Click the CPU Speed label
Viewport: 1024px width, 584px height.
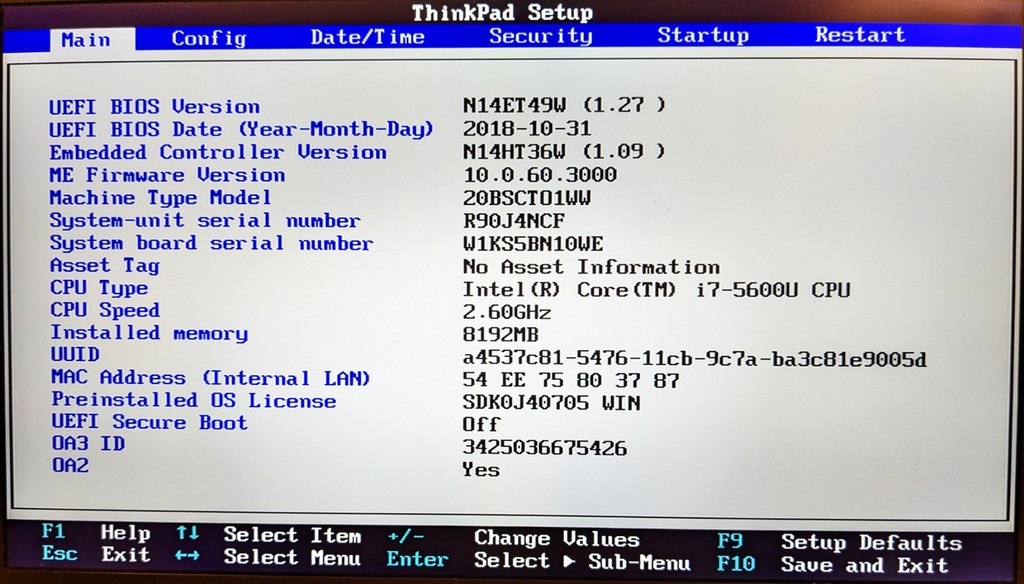105,310
